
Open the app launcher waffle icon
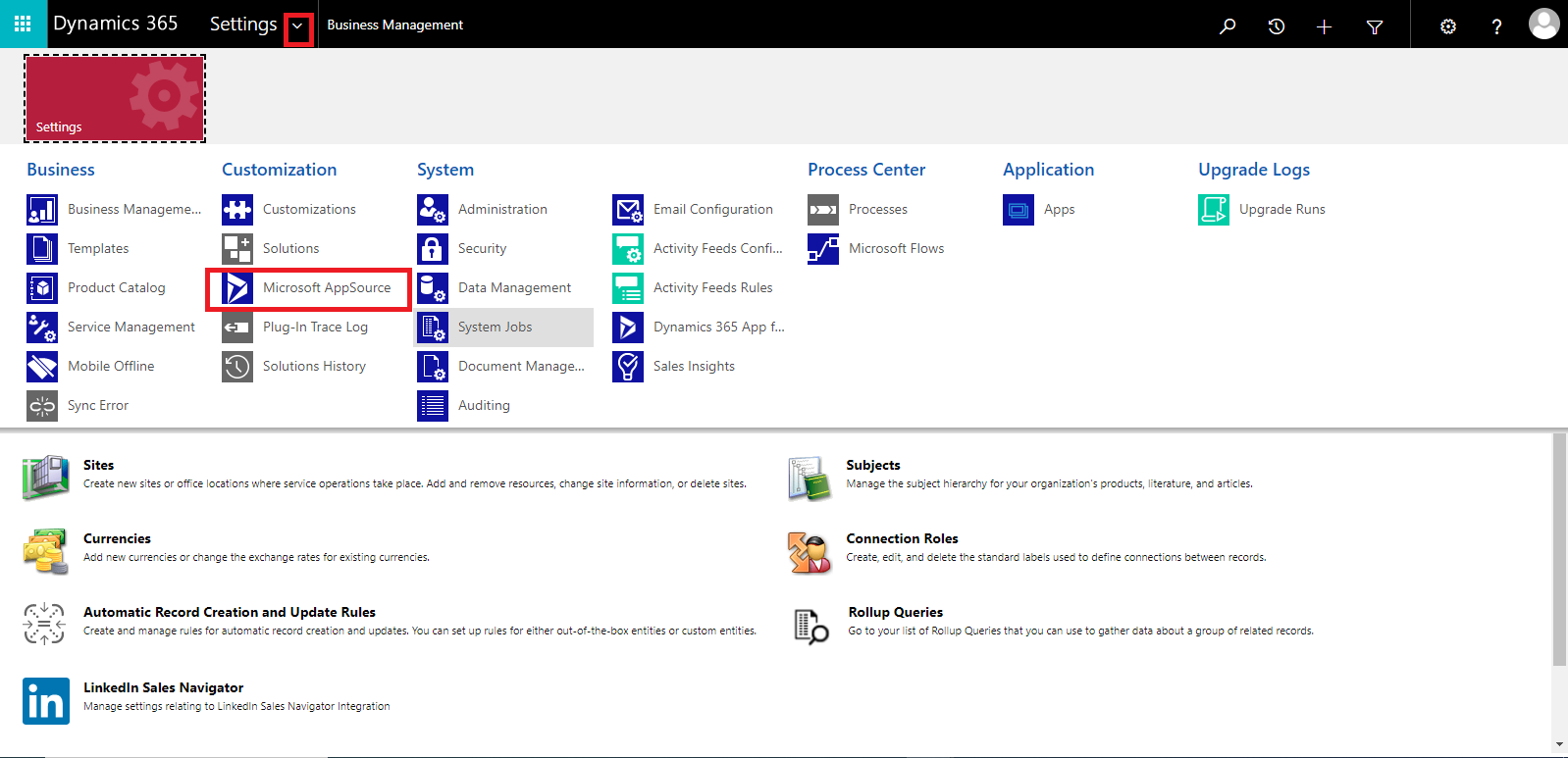23,24
